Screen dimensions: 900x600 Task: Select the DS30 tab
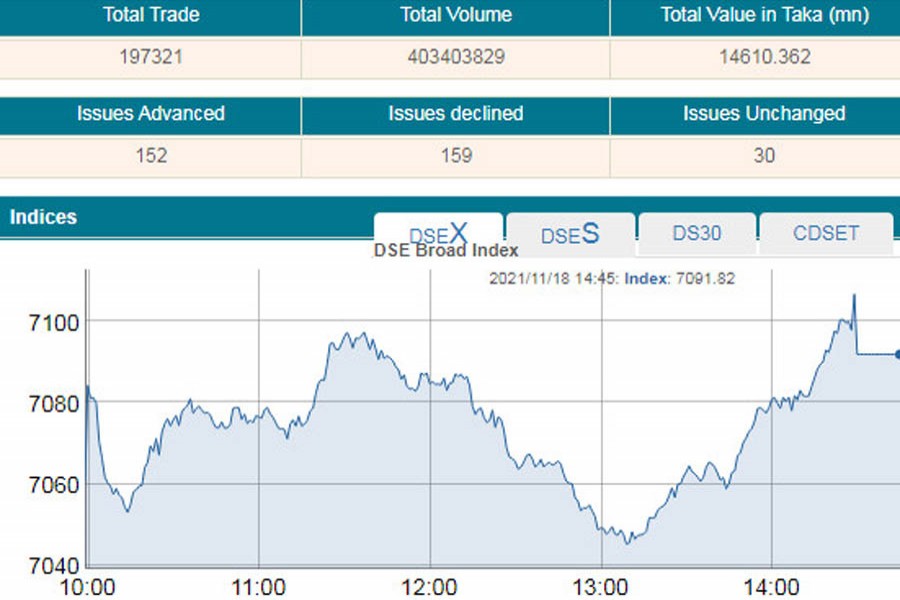coord(696,234)
